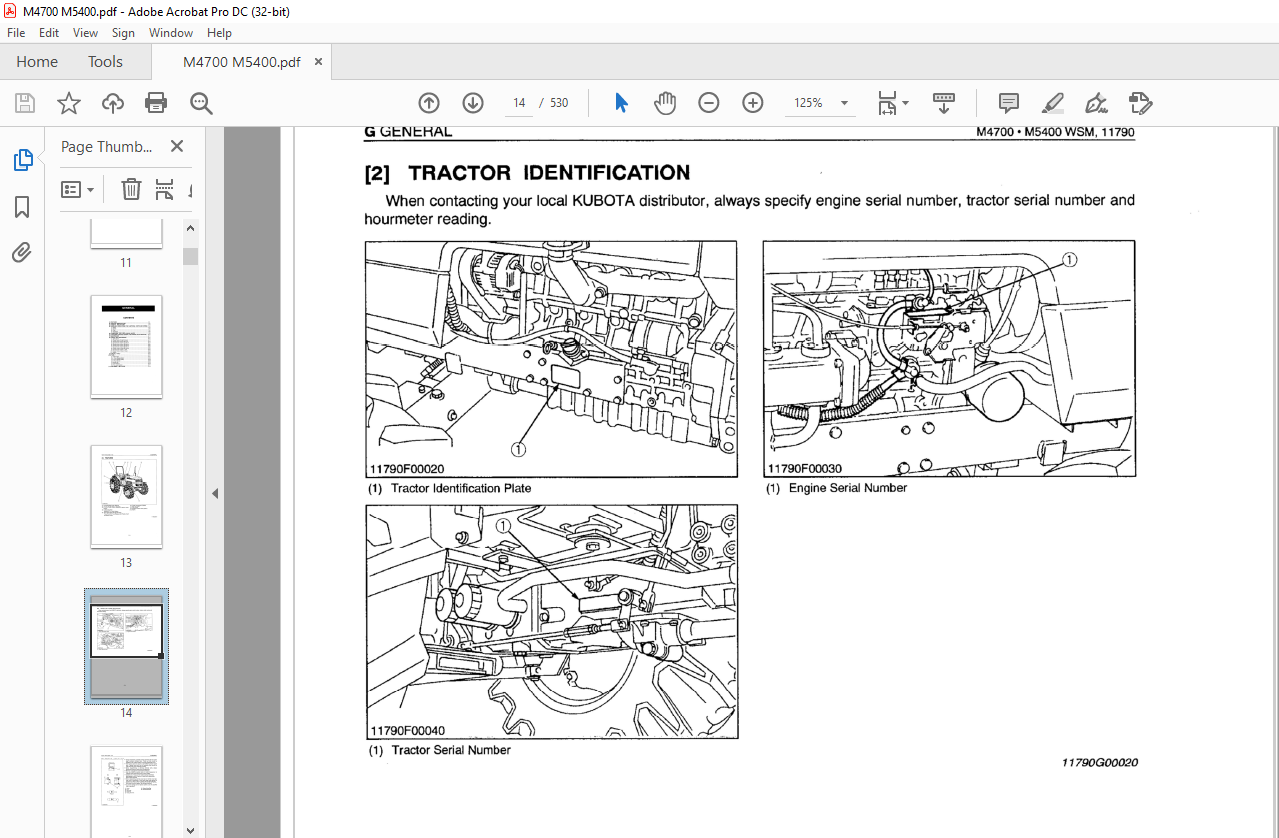
Task: Open the Bookmarks side panel
Action: click(x=22, y=207)
